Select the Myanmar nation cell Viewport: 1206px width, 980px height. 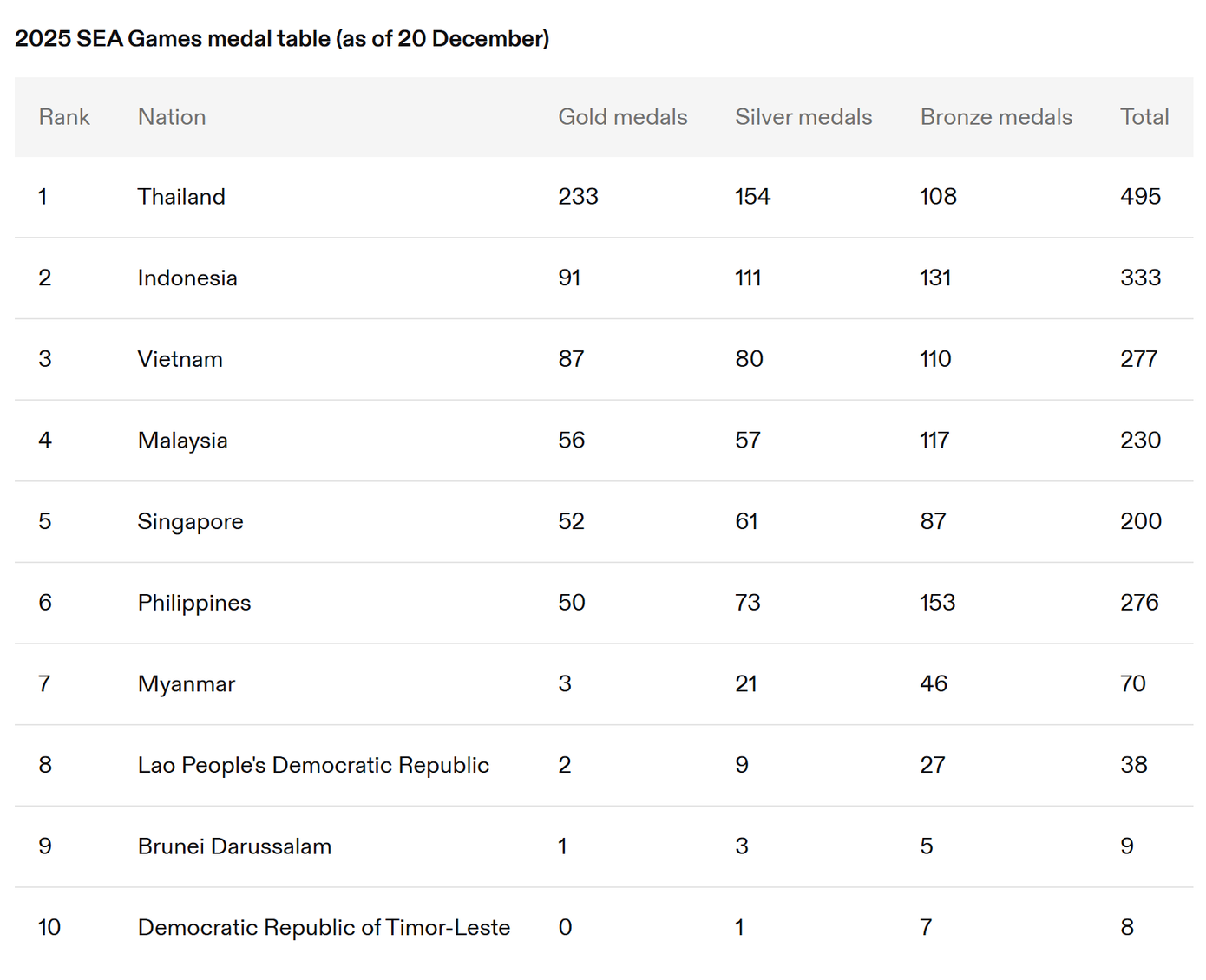coord(186,684)
